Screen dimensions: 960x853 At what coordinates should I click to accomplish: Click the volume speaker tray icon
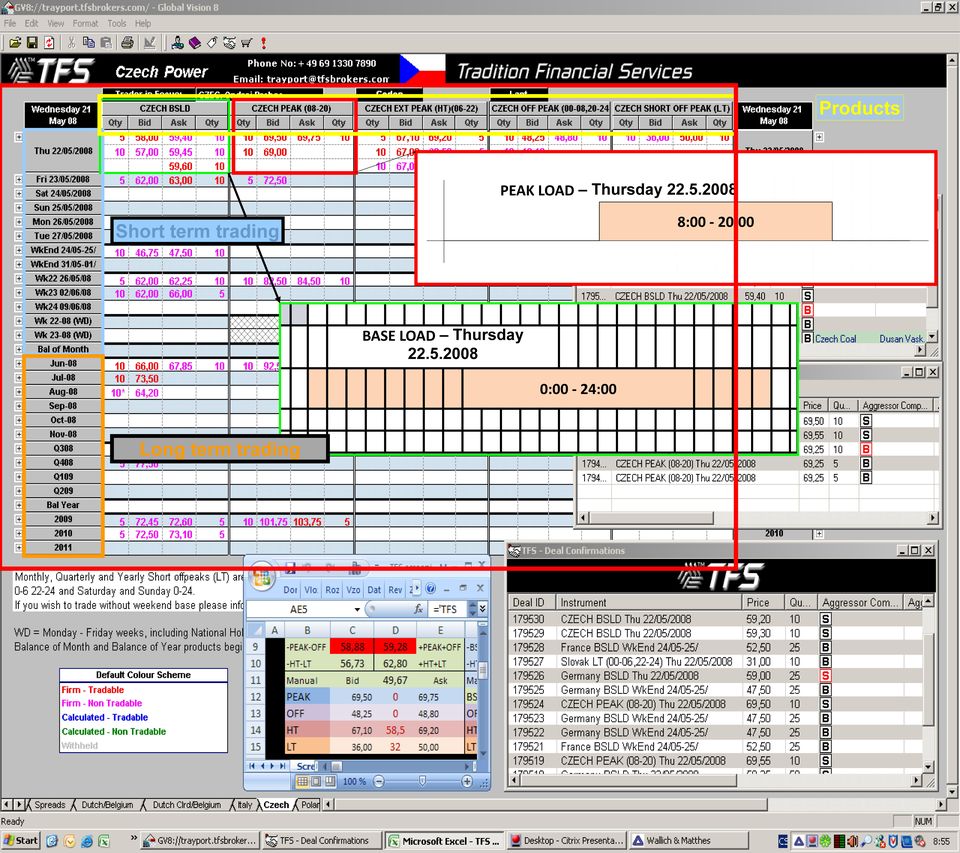(852, 841)
